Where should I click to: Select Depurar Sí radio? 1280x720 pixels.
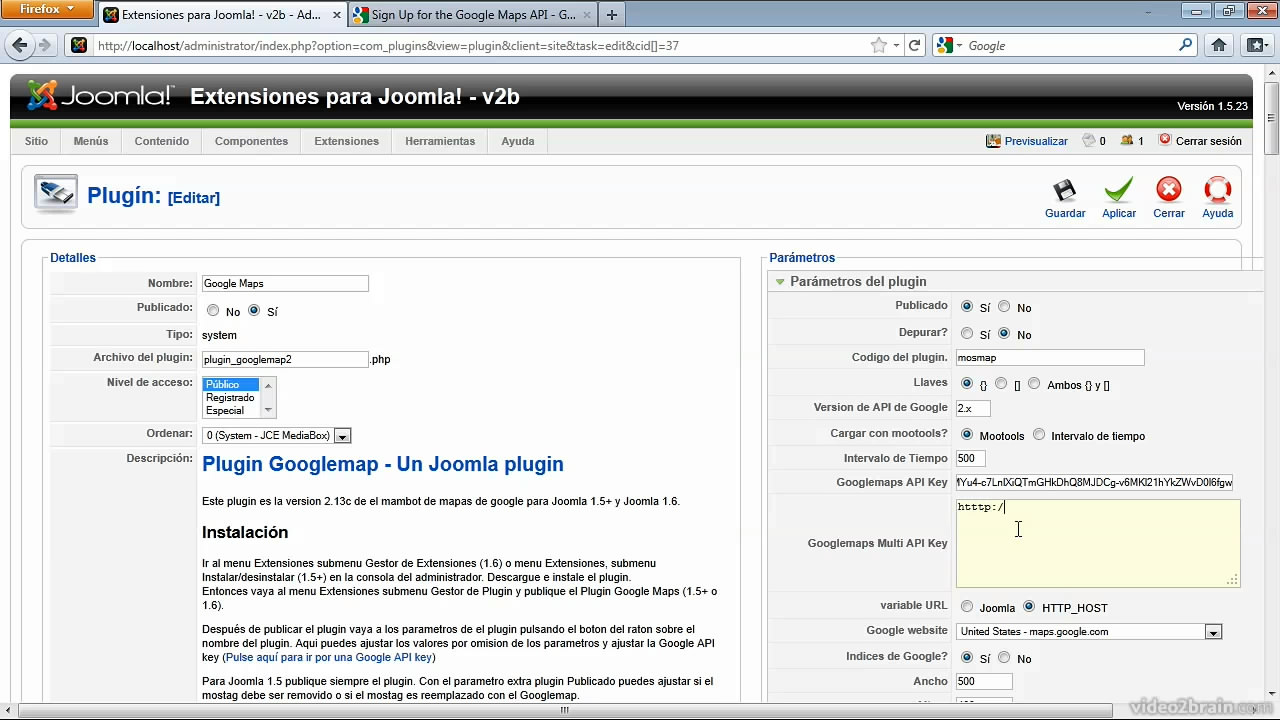[x=967, y=333]
